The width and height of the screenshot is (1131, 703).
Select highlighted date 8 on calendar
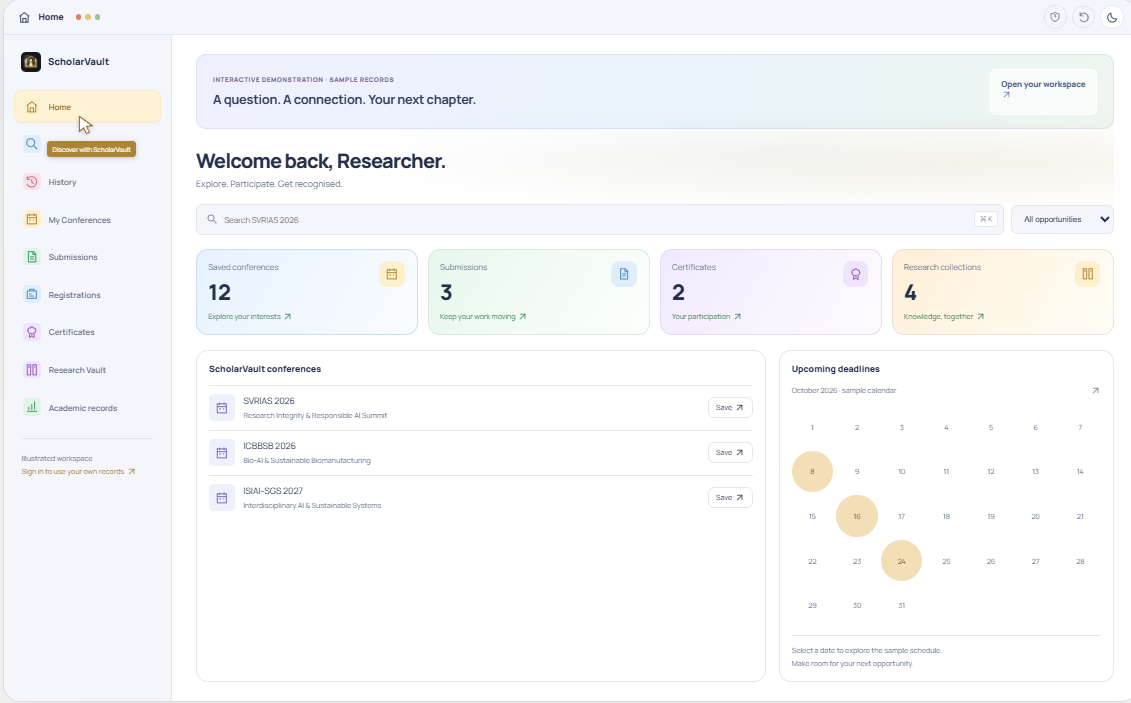(x=812, y=472)
